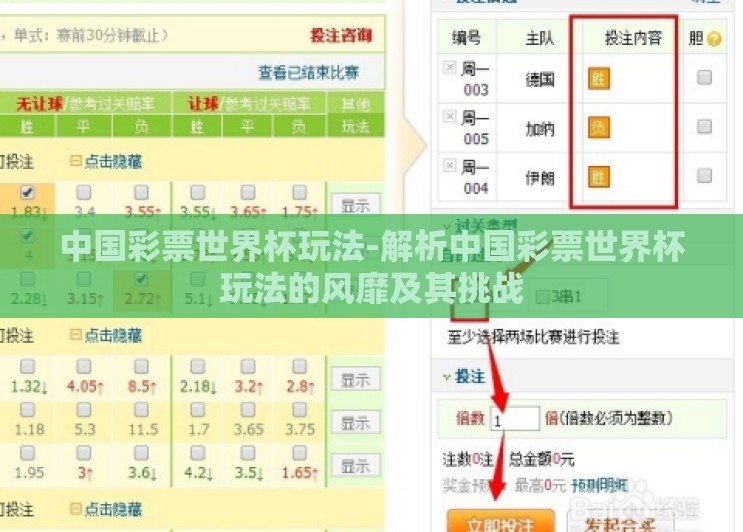This screenshot has width=743, height=532.
Task: Check the box above odds 8.5↑
Action: point(141,366)
